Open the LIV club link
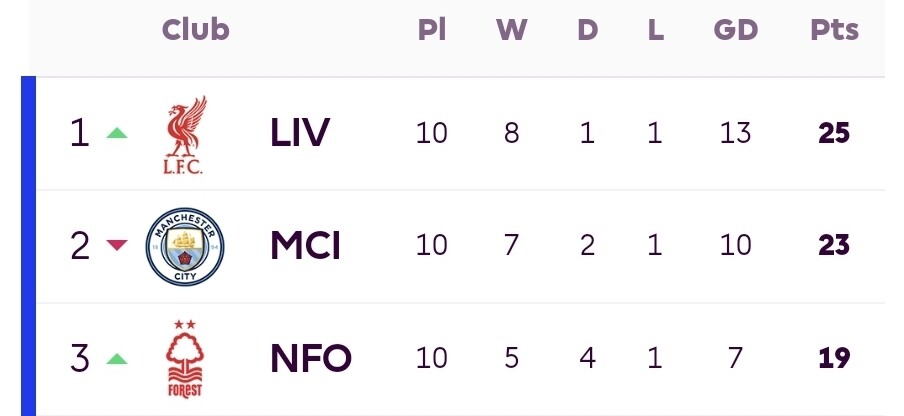904x416 pixels. tap(300, 133)
